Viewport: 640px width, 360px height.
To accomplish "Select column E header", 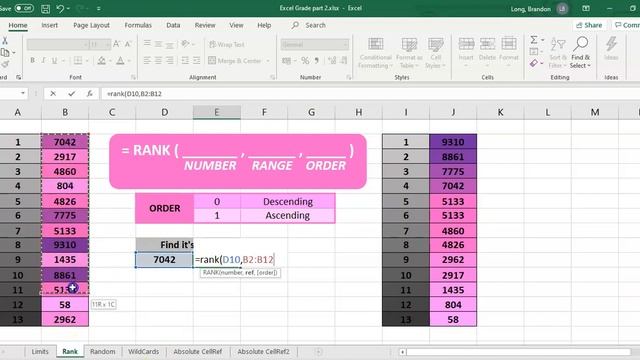I will coord(216,112).
